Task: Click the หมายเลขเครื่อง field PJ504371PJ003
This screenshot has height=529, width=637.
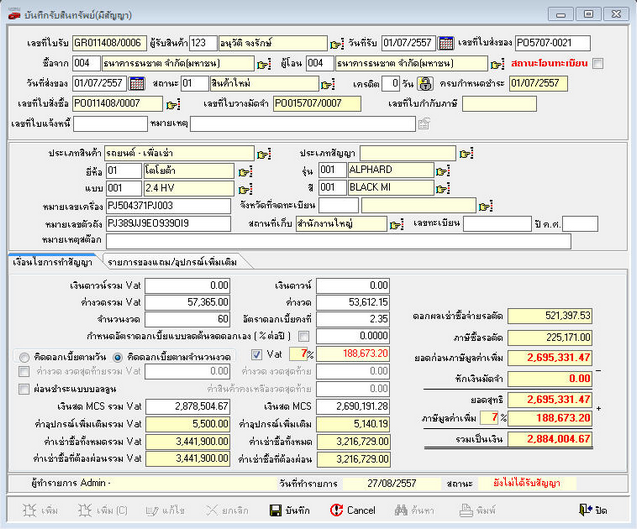Action: point(168,206)
